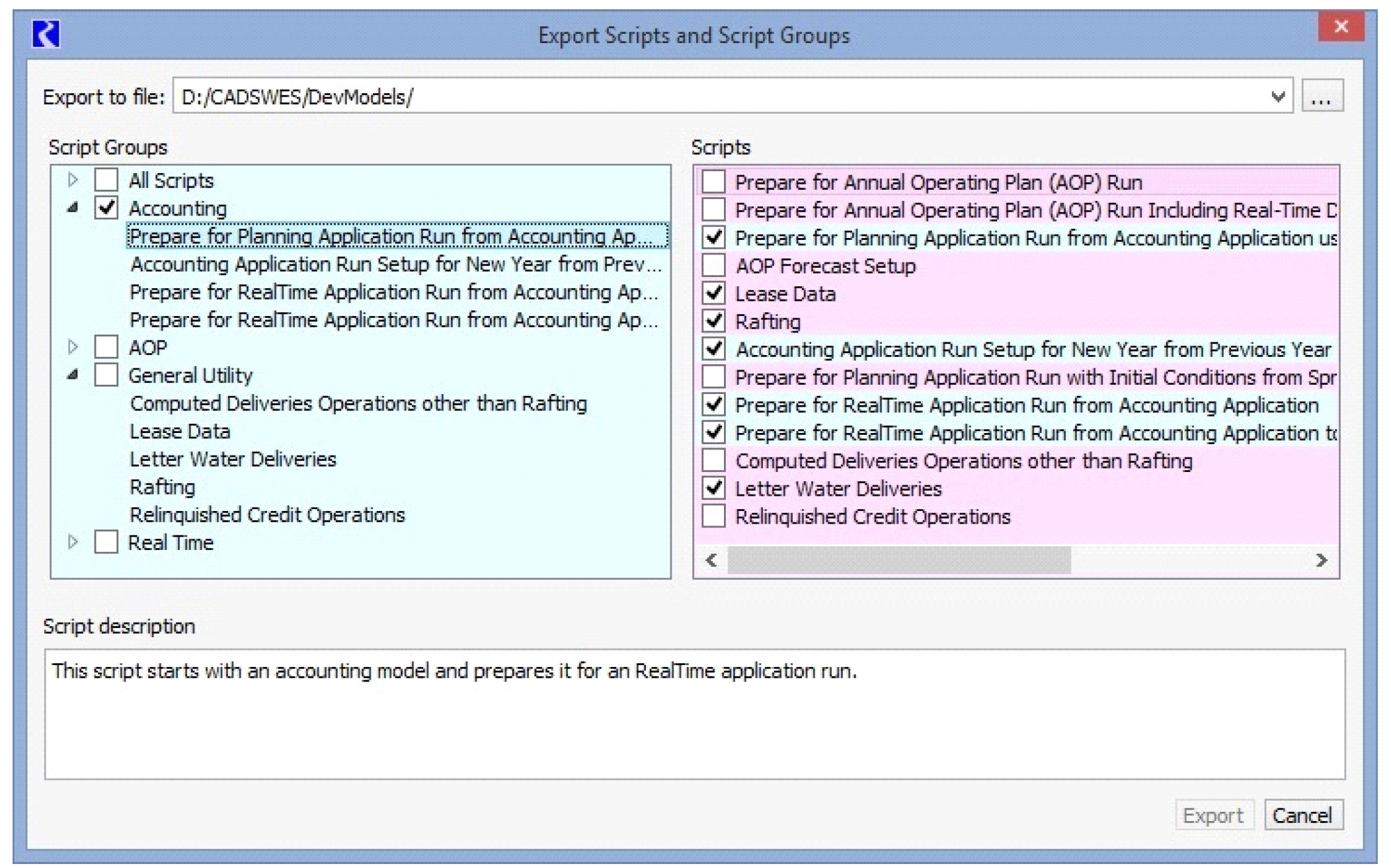This screenshot has width=1391, height=868.
Task: Close the Export Scripts dialog
Action: (x=1341, y=26)
